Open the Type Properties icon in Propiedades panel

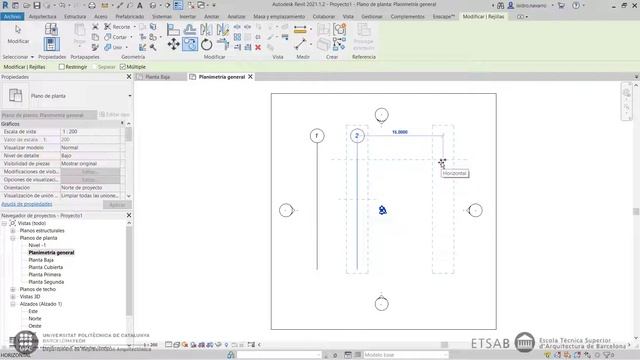pyautogui.click(x=51, y=29)
